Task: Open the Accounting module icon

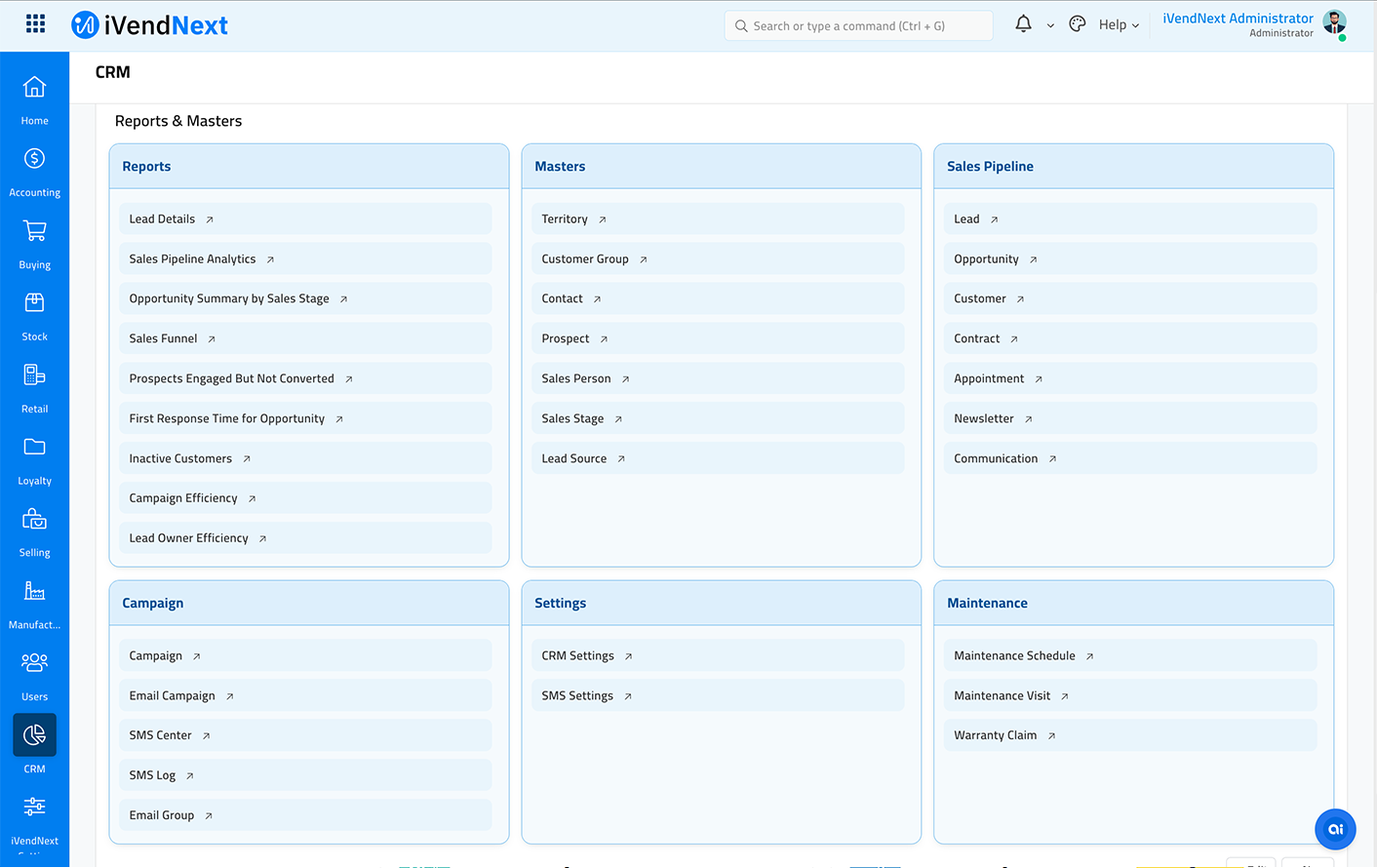Action: pyautogui.click(x=34, y=158)
